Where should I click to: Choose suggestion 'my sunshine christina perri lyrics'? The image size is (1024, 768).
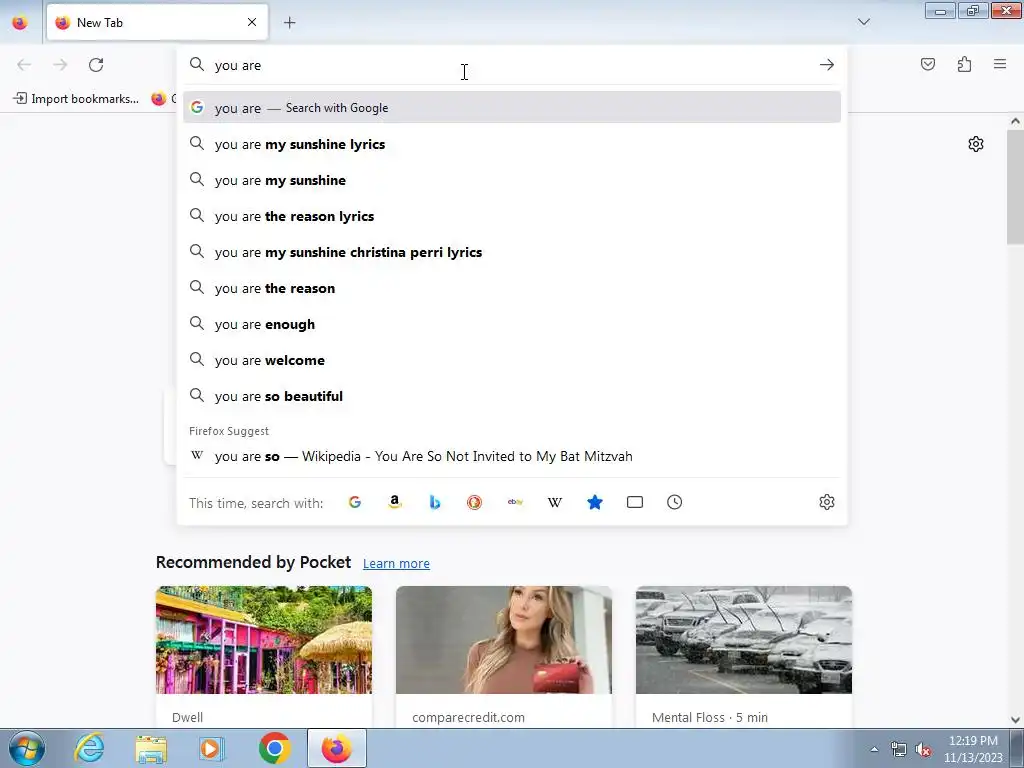(512, 252)
